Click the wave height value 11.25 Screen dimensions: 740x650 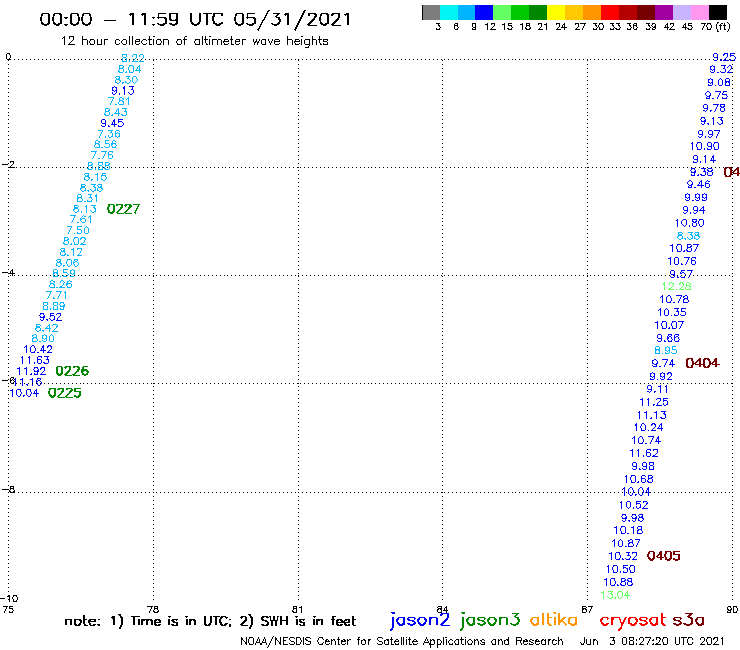[x=654, y=402]
